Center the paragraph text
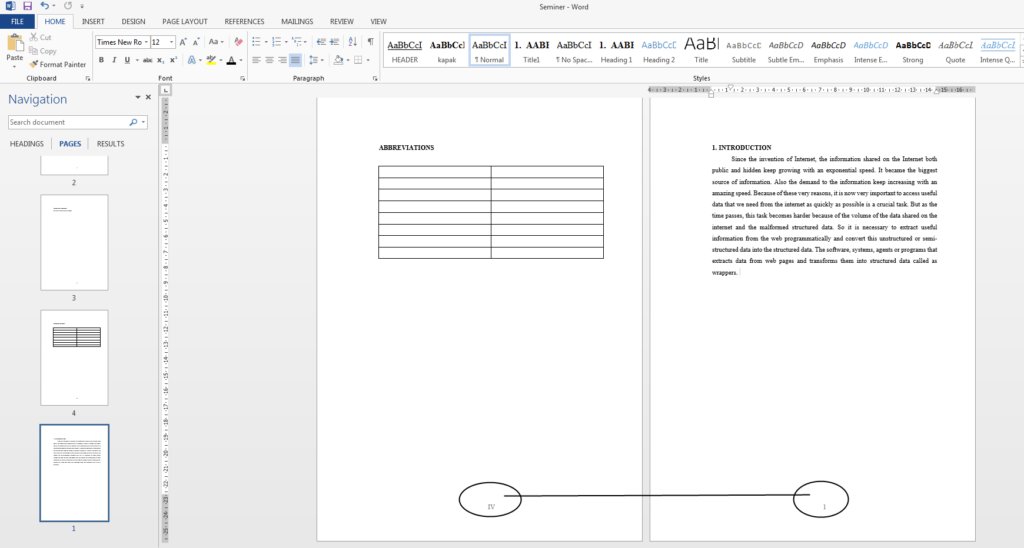The image size is (1024, 548). 269,60
